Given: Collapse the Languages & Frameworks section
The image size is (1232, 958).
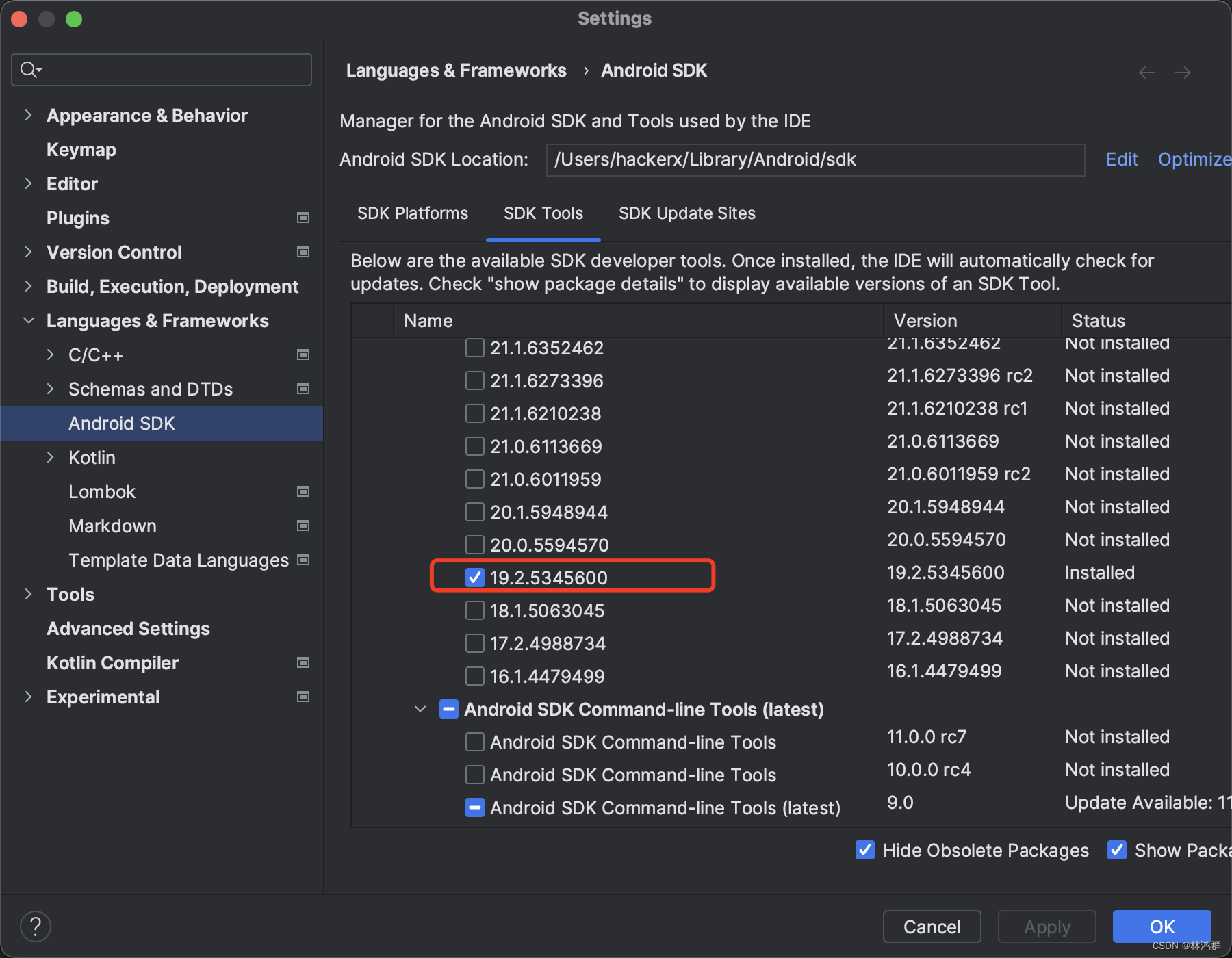Looking at the screenshot, I should pos(28,321).
